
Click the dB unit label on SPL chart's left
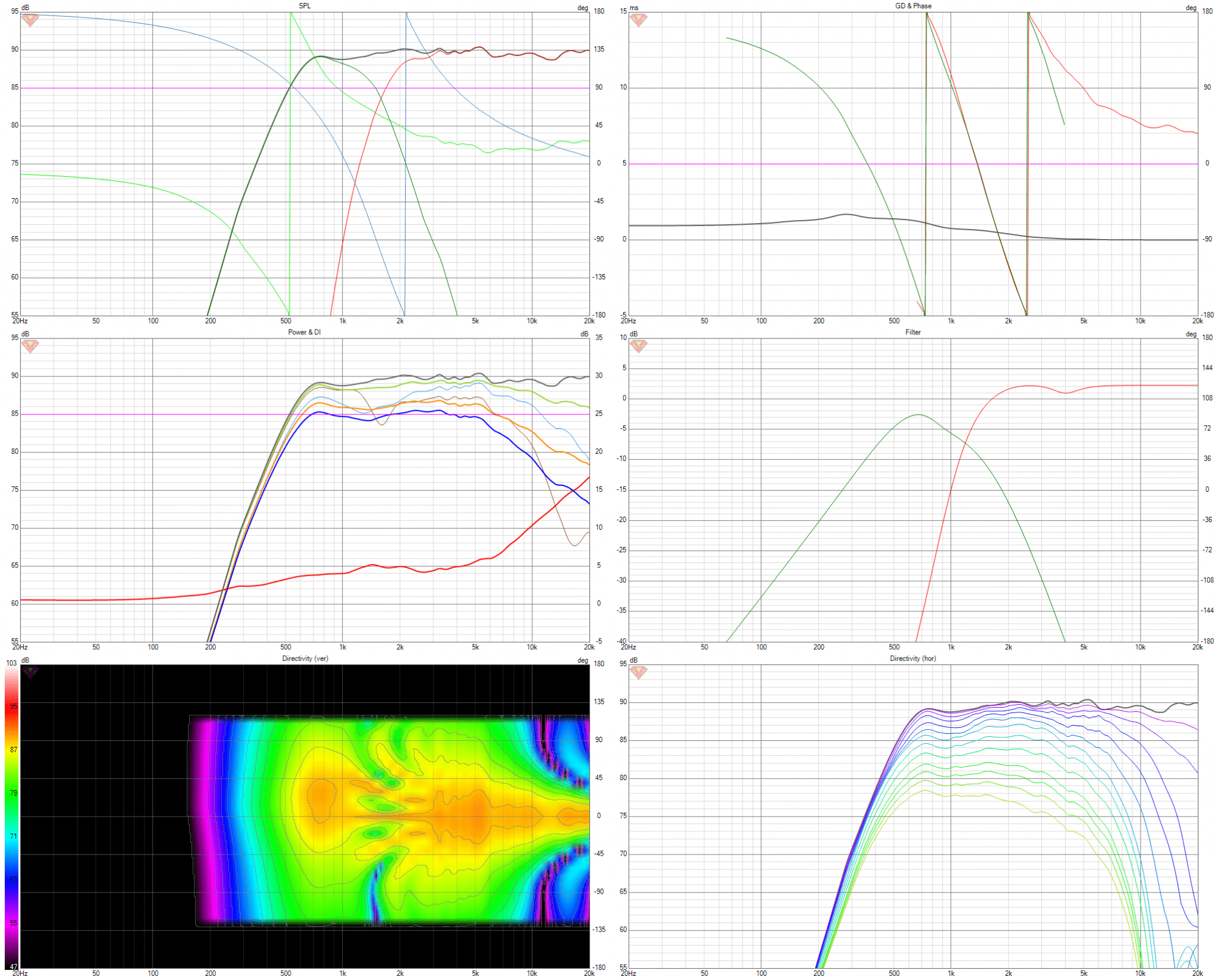(x=26, y=8)
